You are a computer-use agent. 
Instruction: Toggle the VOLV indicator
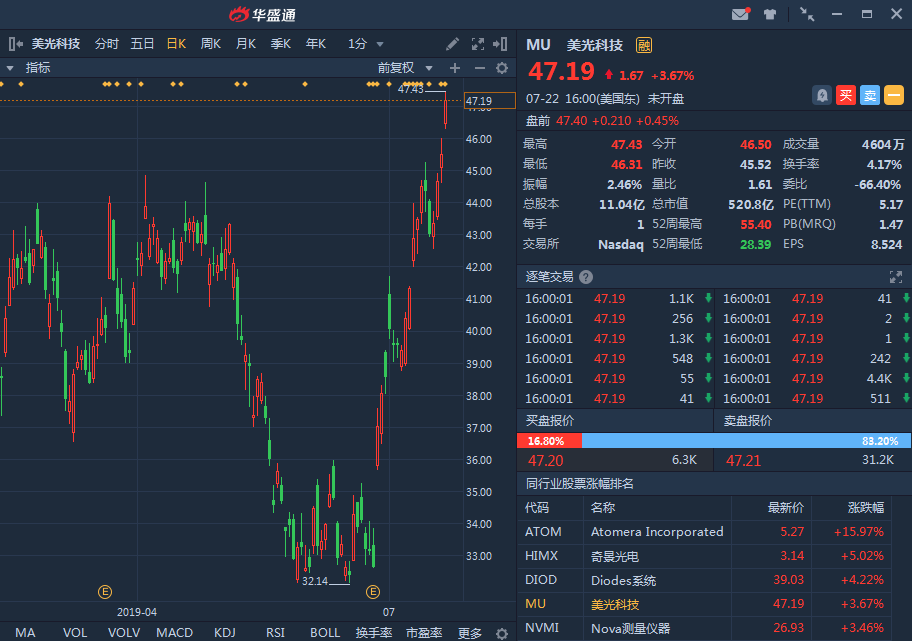click(124, 633)
